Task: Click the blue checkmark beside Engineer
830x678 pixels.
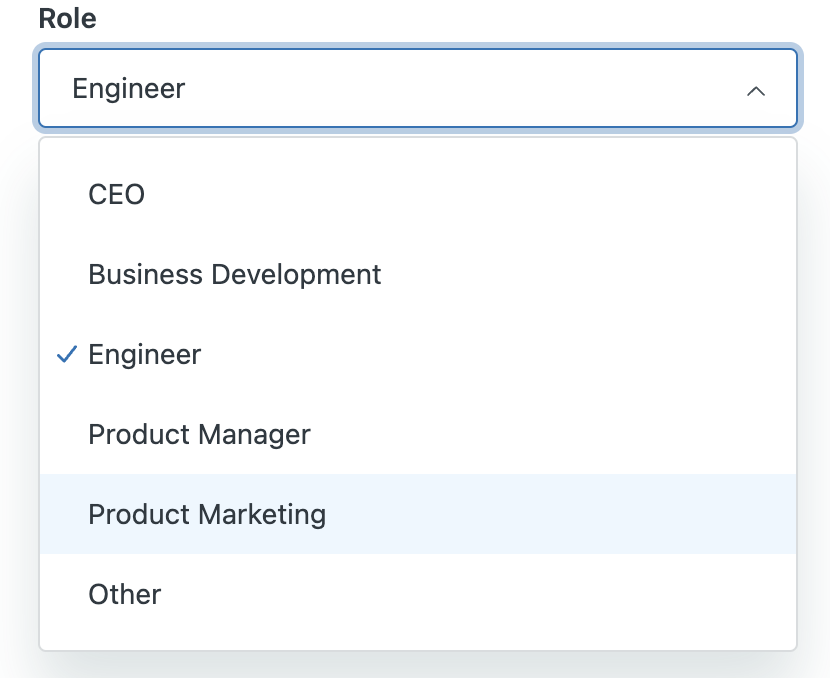Action: [67, 355]
